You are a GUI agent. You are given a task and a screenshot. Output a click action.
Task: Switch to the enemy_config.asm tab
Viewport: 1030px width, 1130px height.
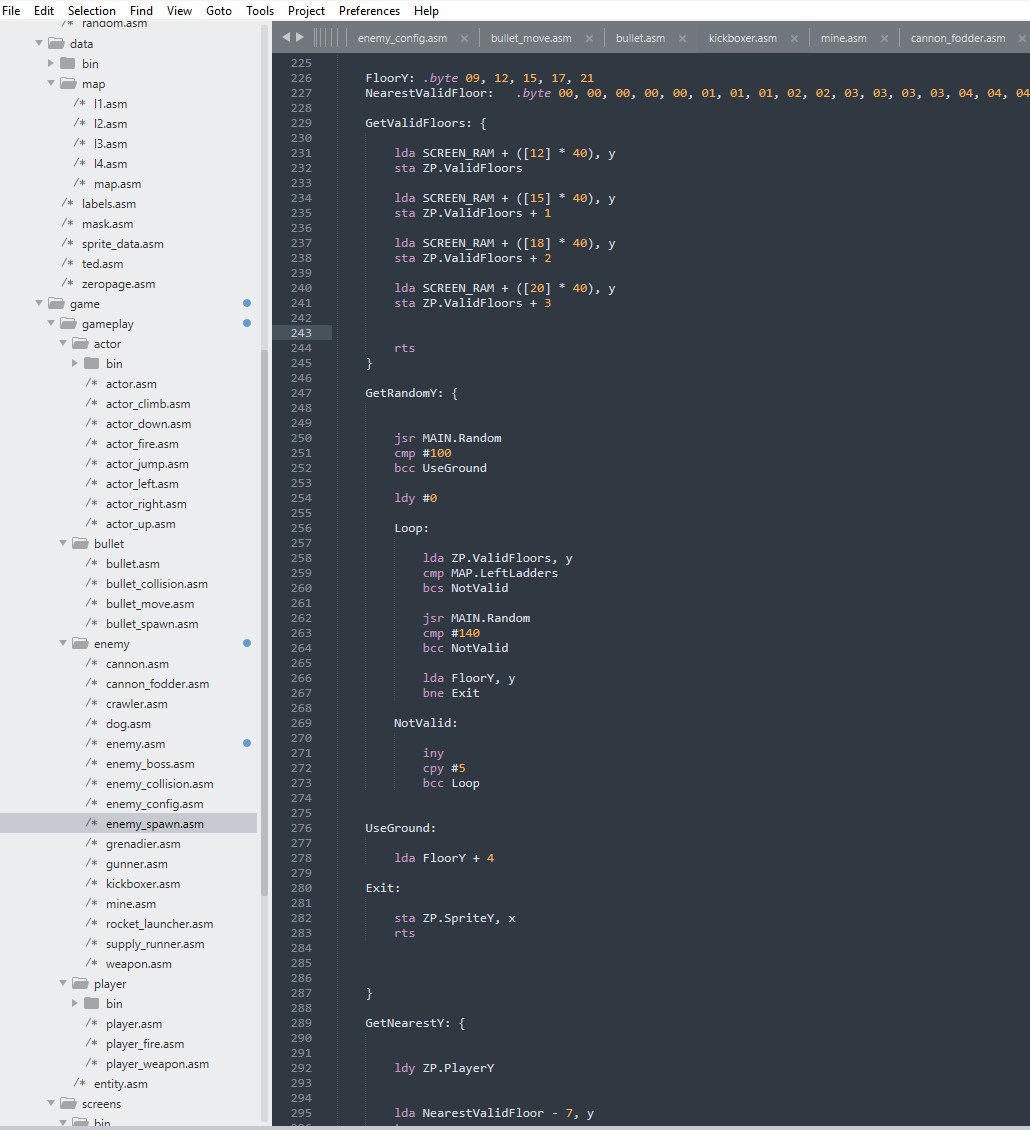pos(402,38)
